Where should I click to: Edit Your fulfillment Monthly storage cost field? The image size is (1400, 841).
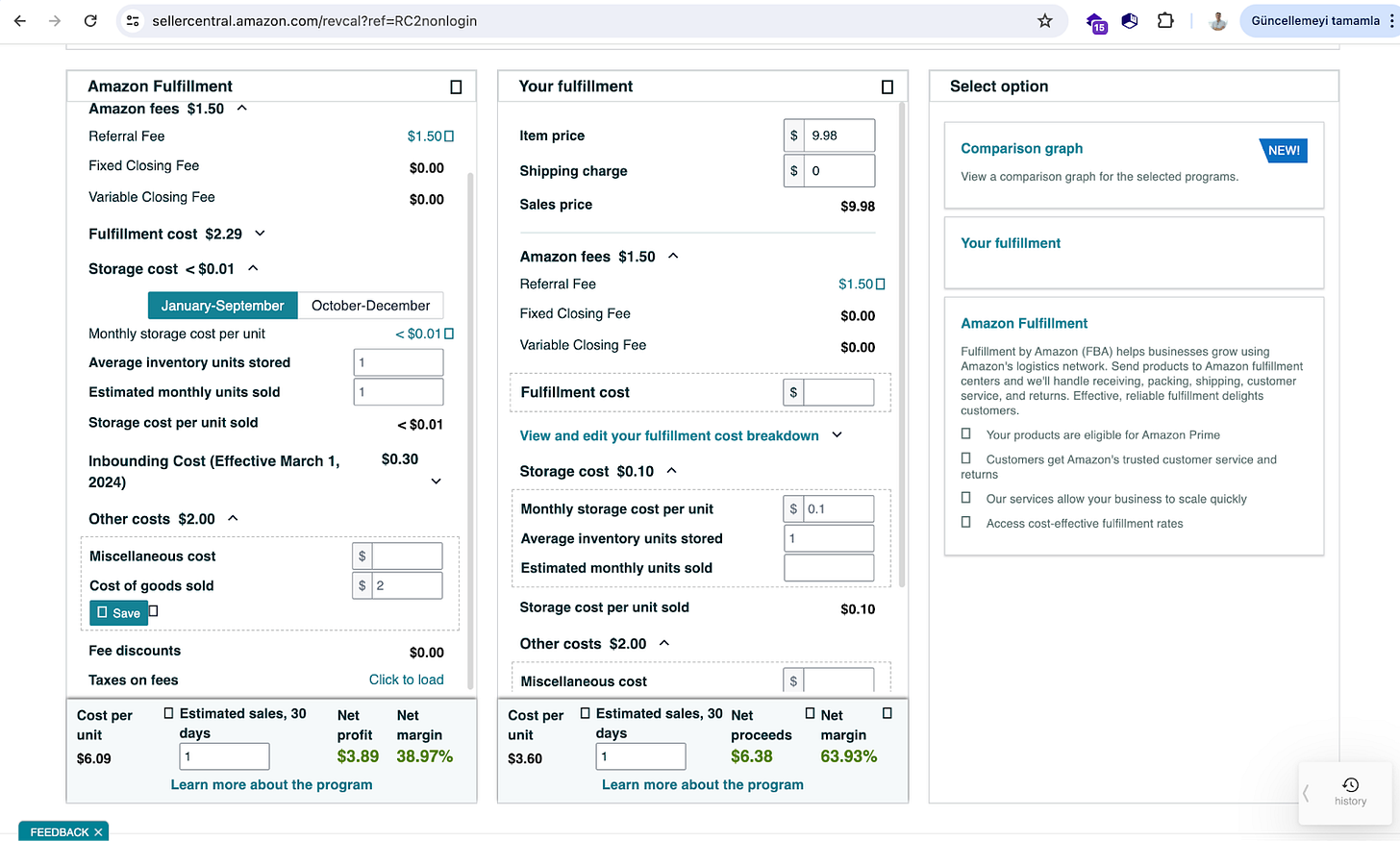click(x=838, y=509)
